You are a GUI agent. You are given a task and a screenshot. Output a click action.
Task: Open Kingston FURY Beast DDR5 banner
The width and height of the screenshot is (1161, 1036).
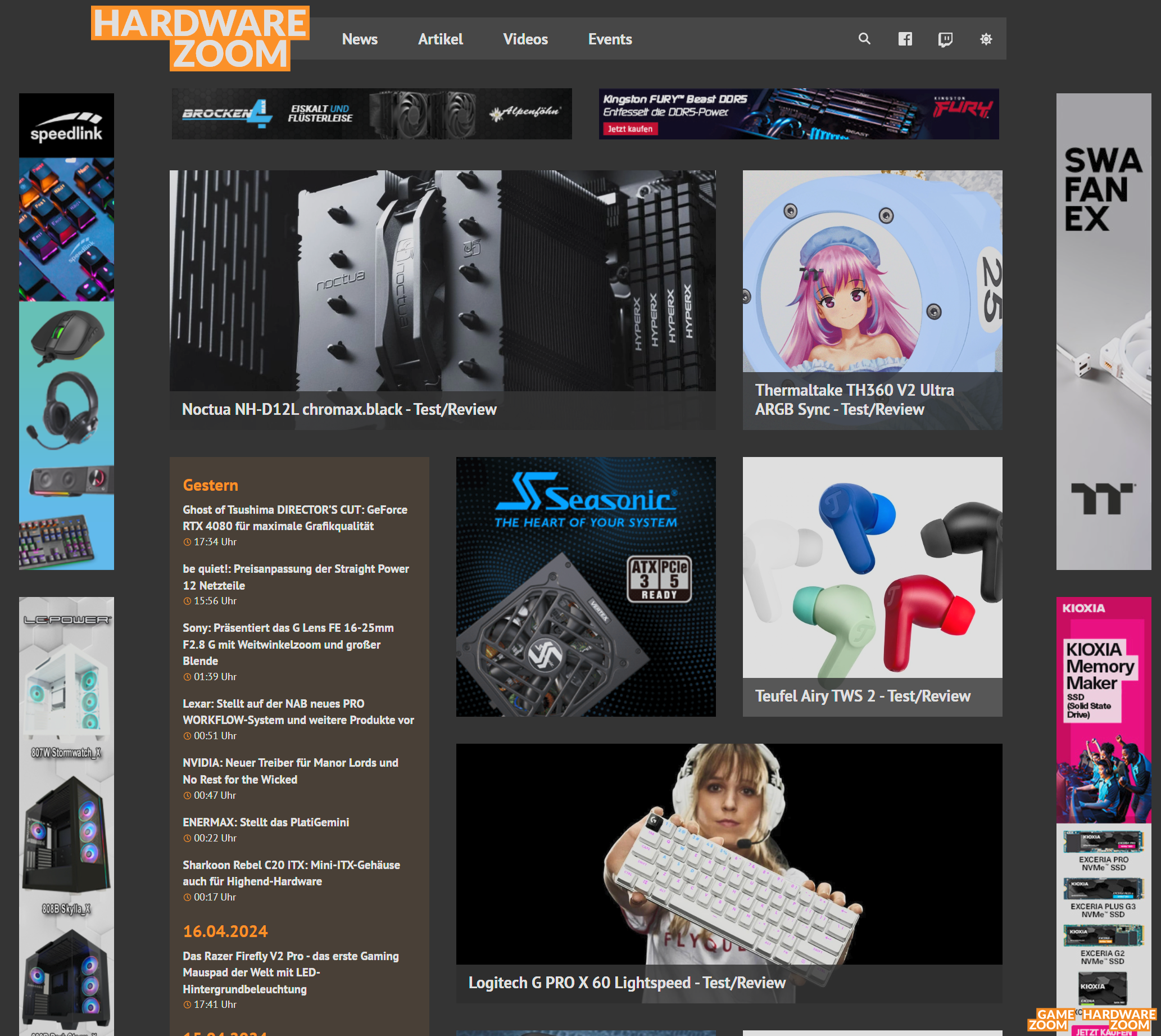point(799,114)
